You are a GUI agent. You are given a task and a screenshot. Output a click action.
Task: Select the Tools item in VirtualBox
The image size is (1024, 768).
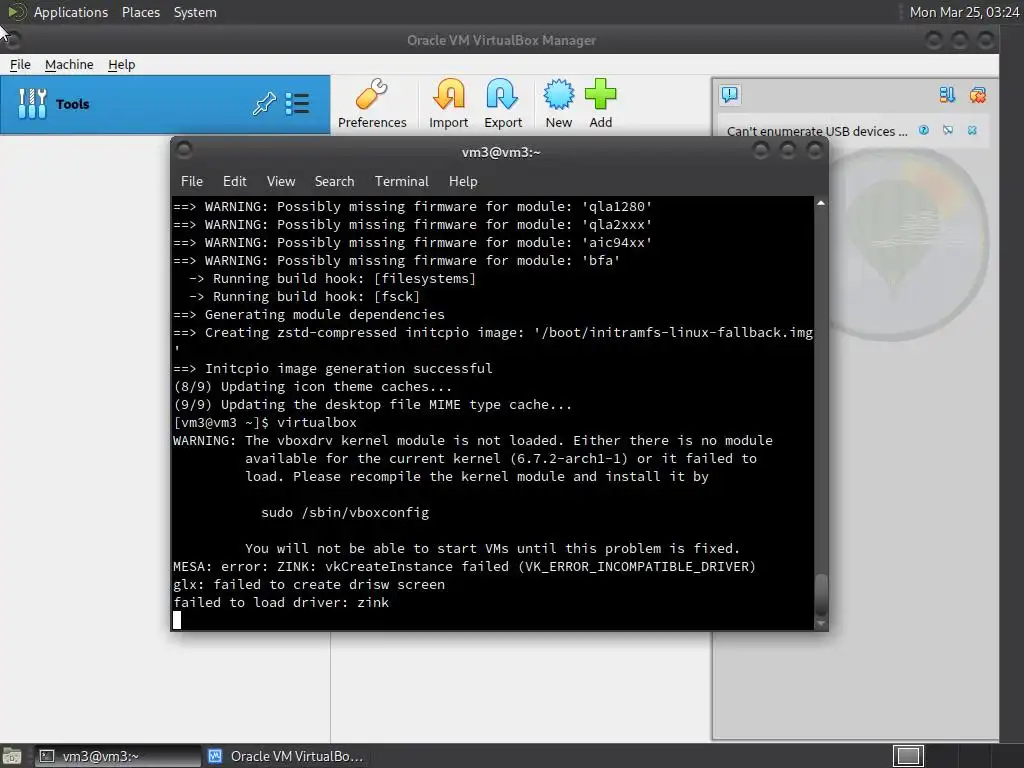pos(165,104)
